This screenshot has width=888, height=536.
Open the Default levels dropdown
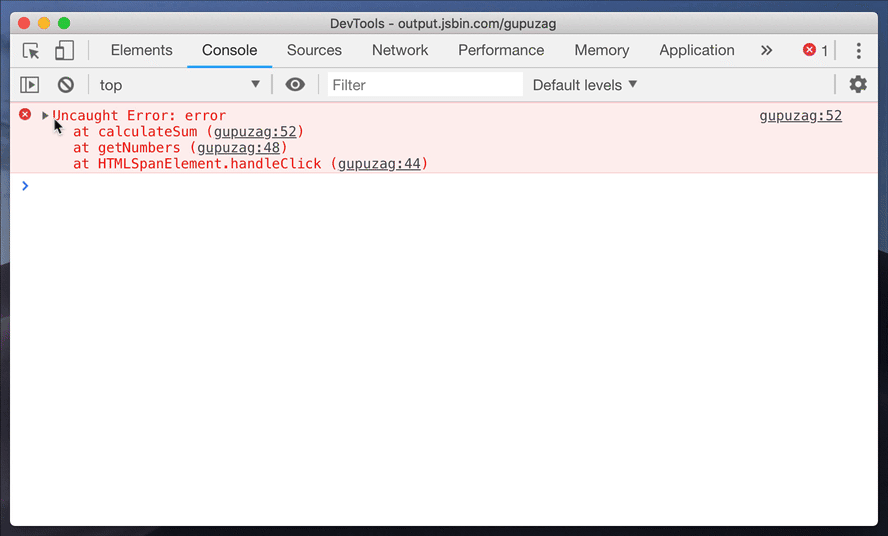pyautogui.click(x=585, y=85)
